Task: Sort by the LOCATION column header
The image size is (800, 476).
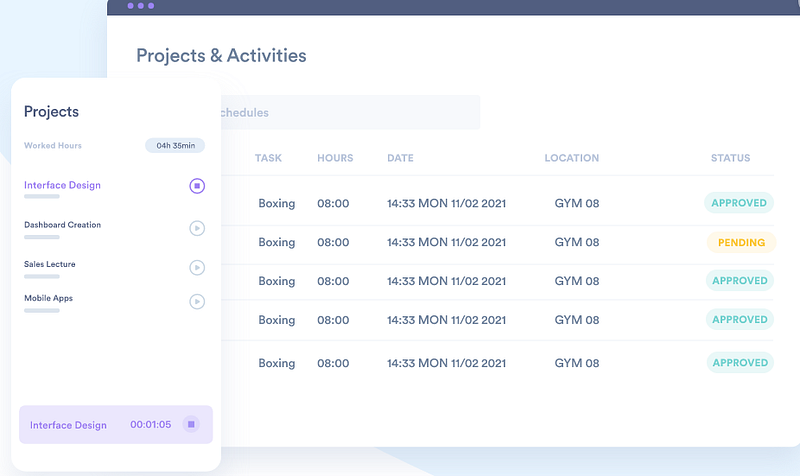Action: [x=571, y=158]
